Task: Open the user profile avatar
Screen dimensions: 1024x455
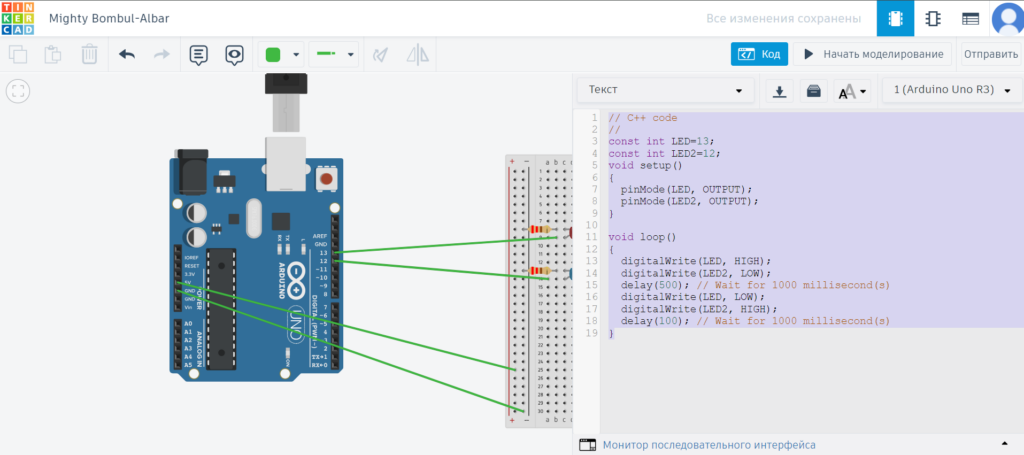Action: point(1008,18)
